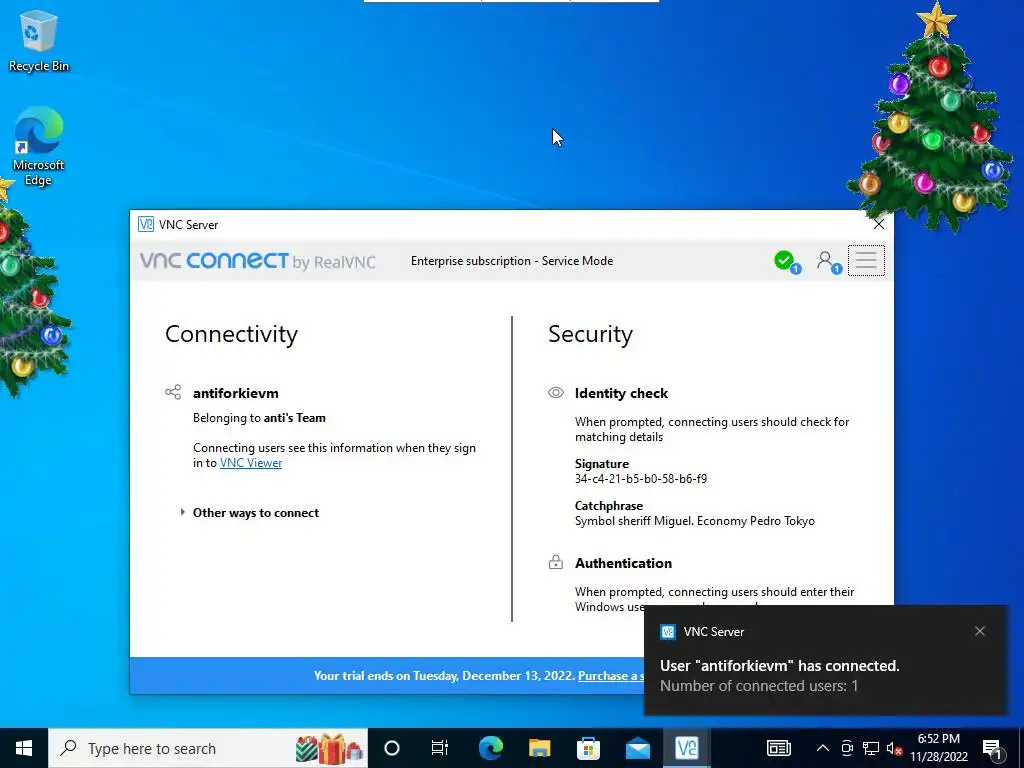The height and width of the screenshot is (768, 1024).
Task: Click the antiforkievm computer name
Action: coord(236,393)
